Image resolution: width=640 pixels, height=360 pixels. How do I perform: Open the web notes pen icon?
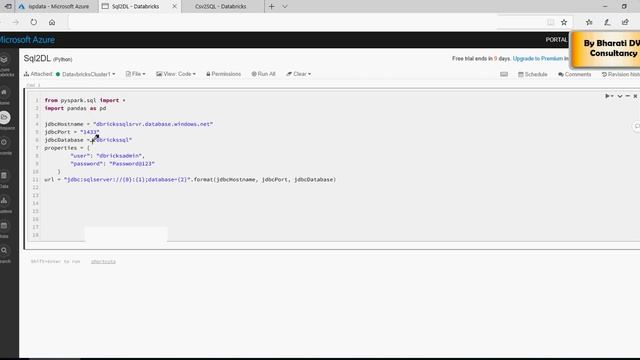(607, 22)
